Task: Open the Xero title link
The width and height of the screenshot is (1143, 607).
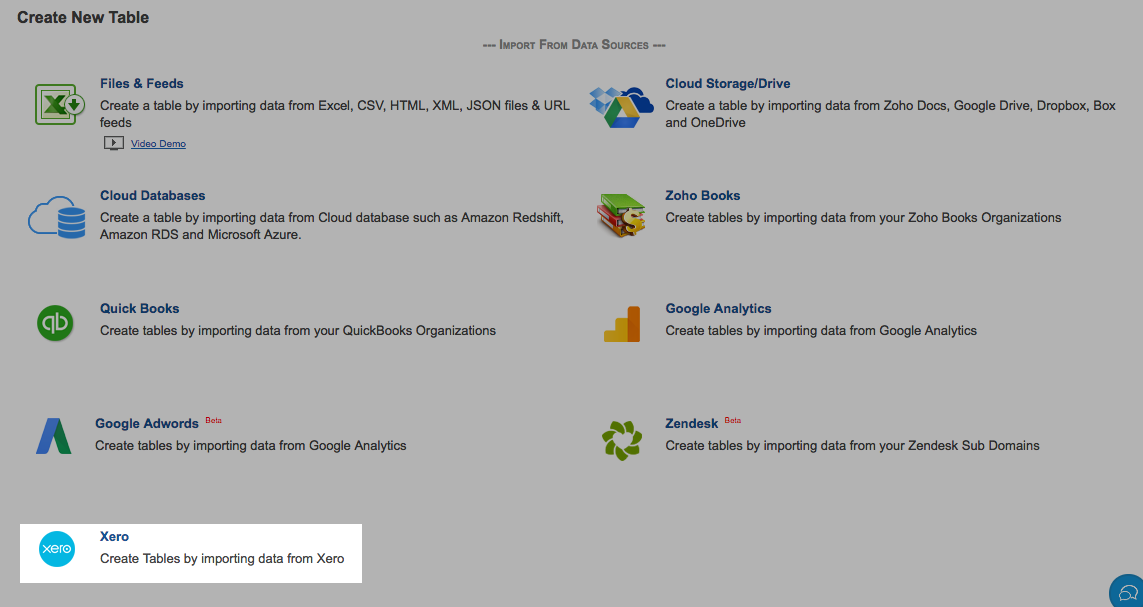Action: (x=114, y=536)
